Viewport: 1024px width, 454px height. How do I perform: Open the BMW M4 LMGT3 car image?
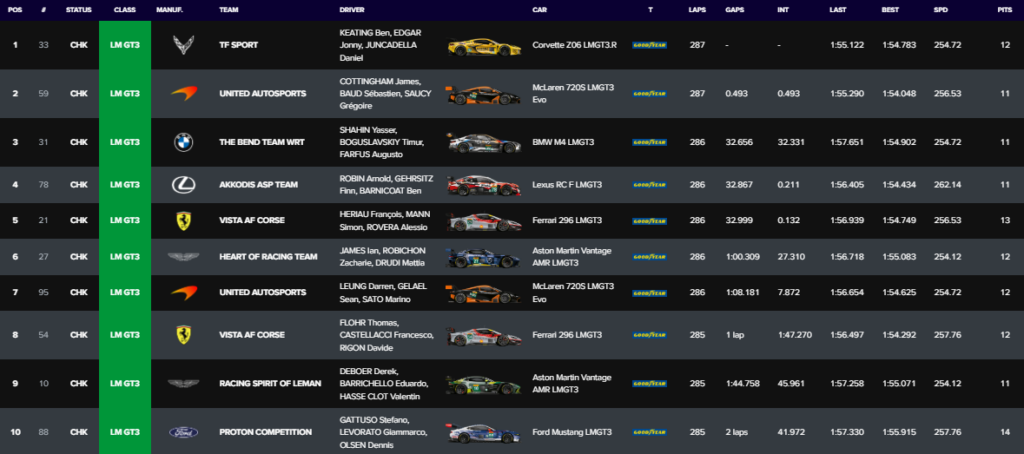click(x=483, y=142)
